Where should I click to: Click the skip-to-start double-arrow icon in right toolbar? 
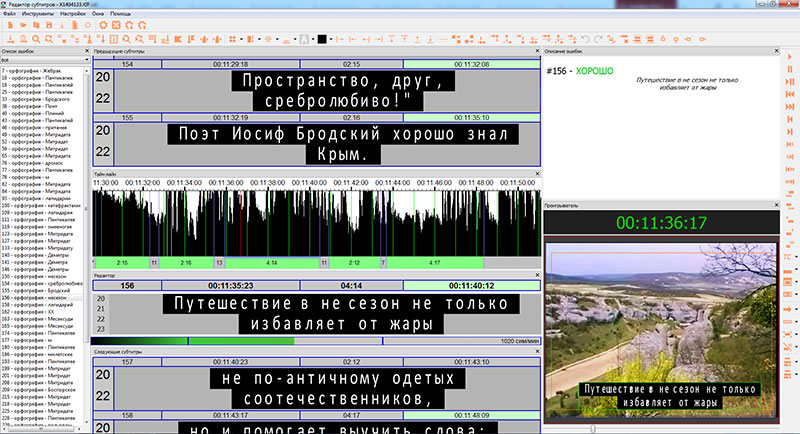790,94
